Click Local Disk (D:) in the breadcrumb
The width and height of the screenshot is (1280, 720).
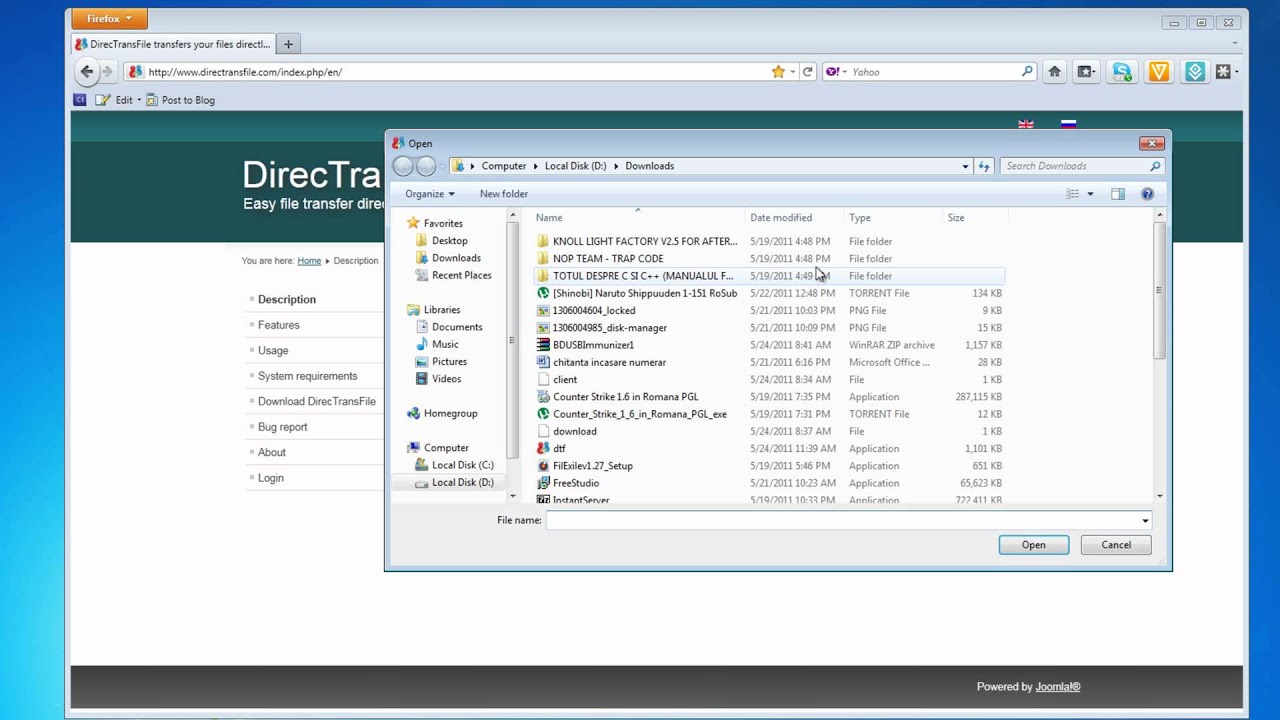click(x=575, y=166)
